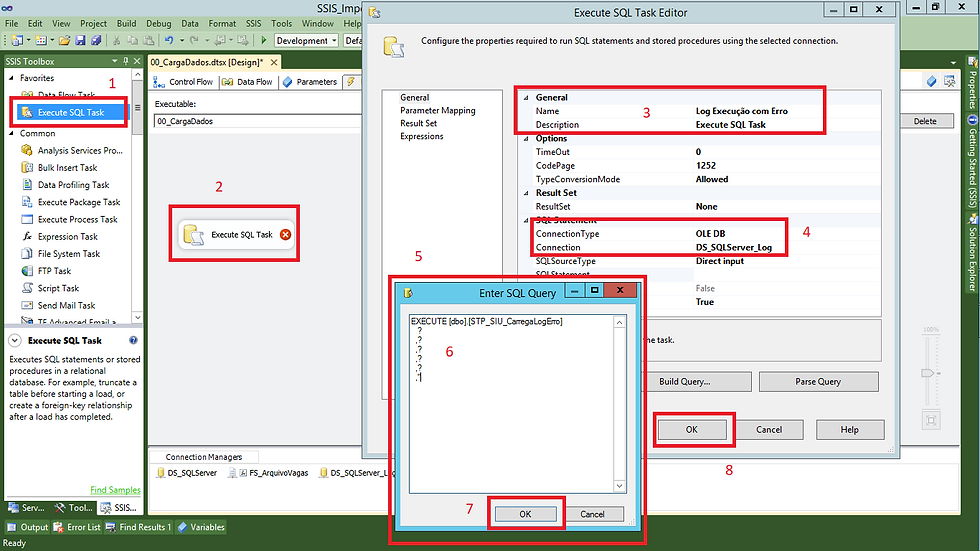
Task: Click the Cut scissors icon
Action: point(116,41)
